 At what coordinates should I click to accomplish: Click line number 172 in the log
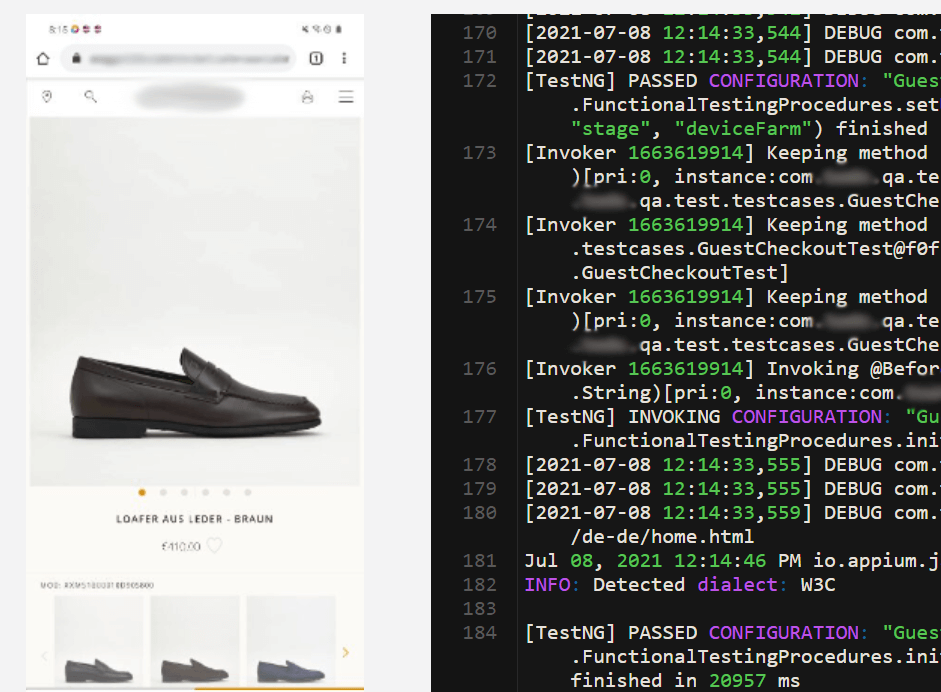(x=480, y=81)
